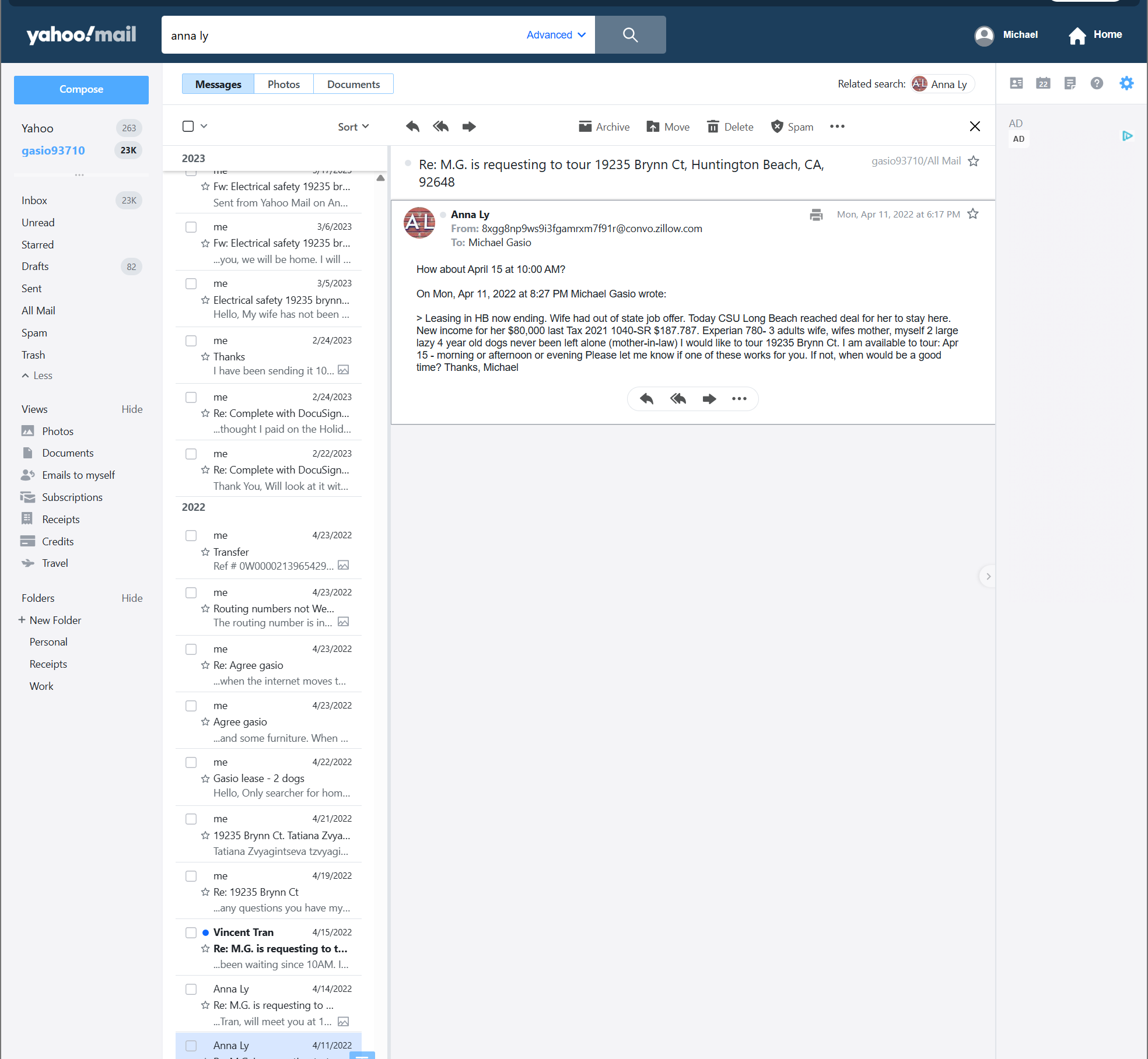Image resolution: width=1148 pixels, height=1059 pixels.
Task: Toggle the select-all messages checkbox
Action: point(188,127)
